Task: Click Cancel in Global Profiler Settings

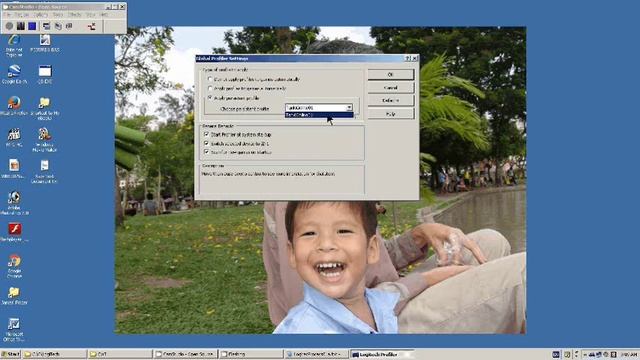Action: (x=391, y=88)
